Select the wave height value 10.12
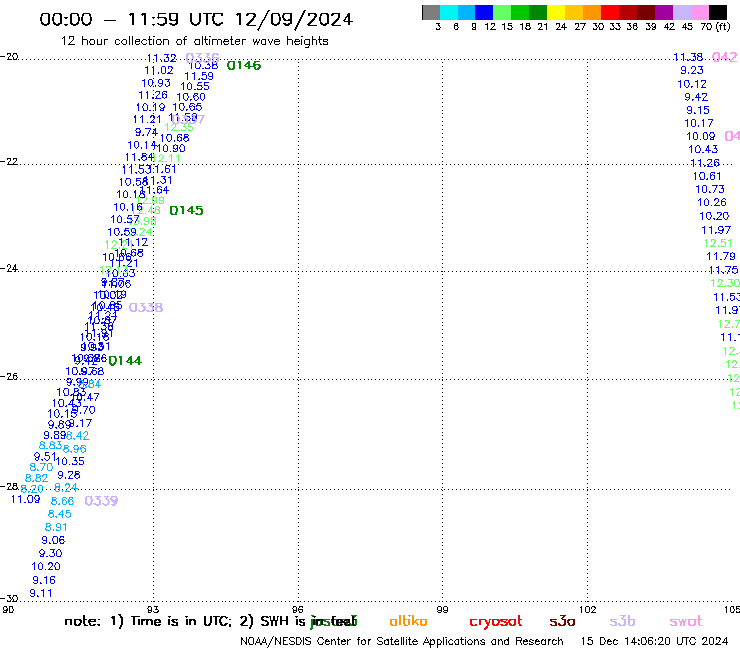 [x=692, y=84]
